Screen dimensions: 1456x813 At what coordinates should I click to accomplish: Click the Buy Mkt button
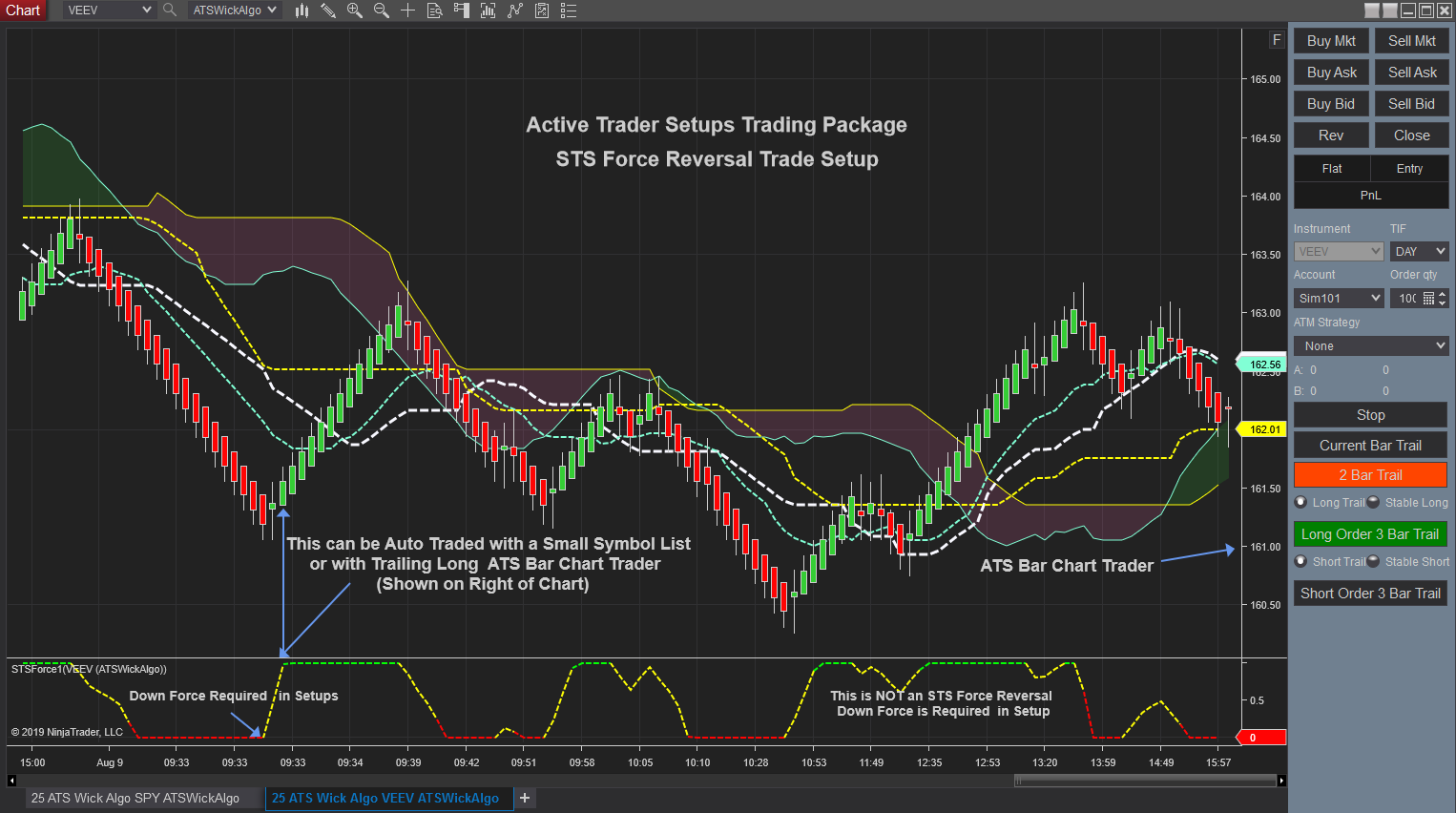coord(1331,41)
